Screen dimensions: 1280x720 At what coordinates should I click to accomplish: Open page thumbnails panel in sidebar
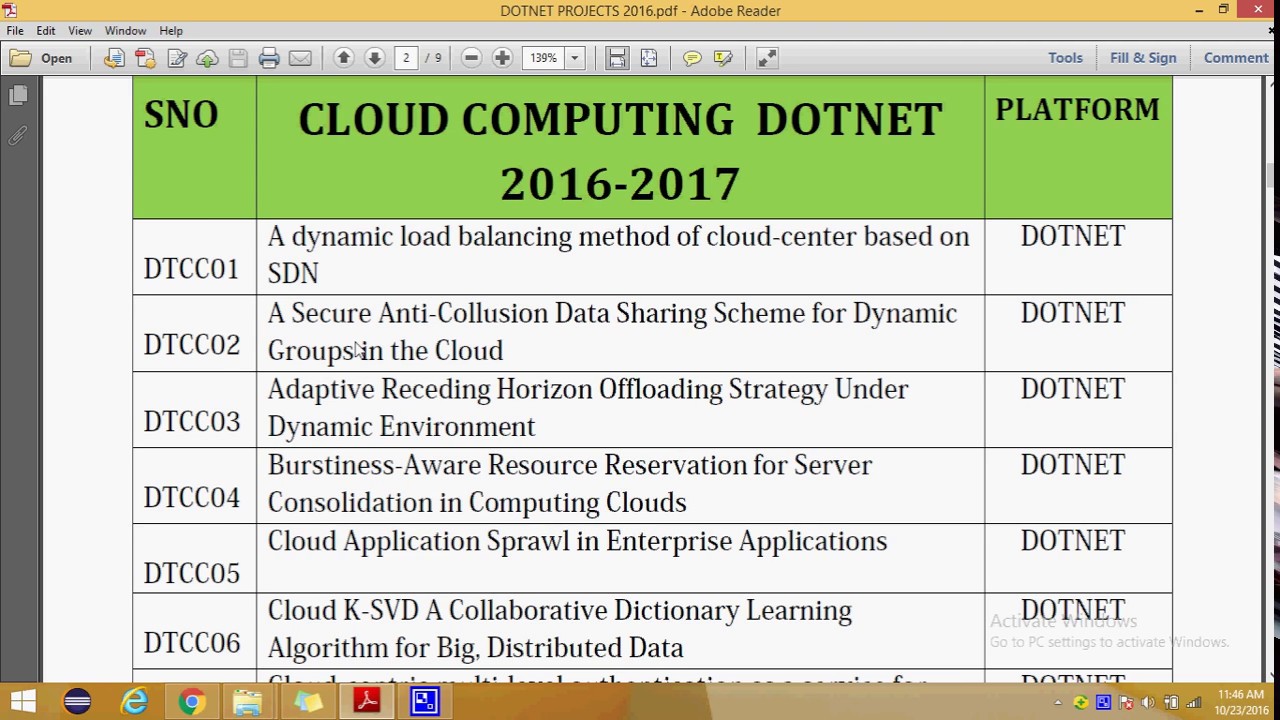point(17,96)
